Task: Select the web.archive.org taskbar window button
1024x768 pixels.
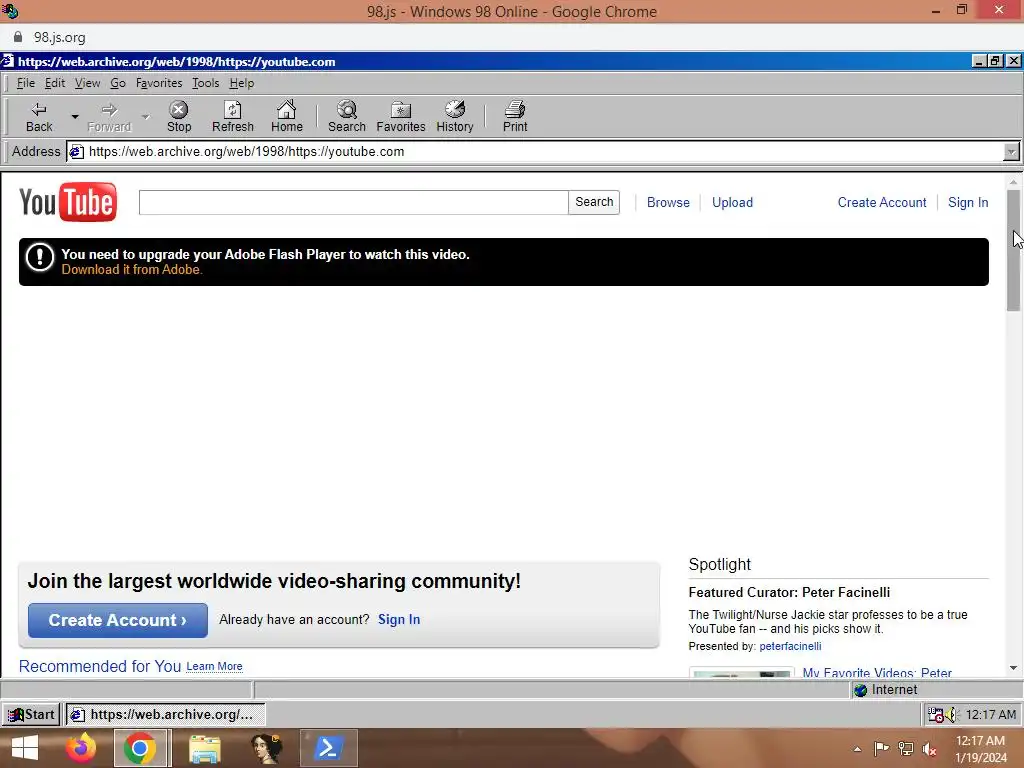Action: click(x=165, y=714)
